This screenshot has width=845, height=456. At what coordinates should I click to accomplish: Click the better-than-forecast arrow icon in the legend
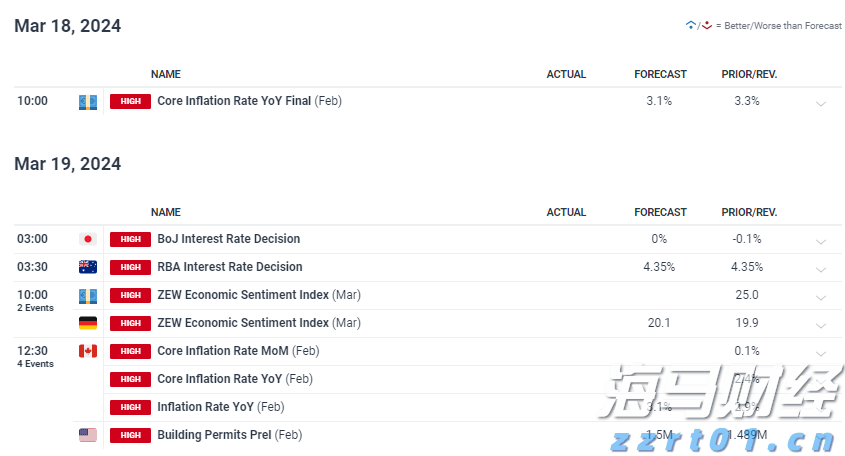(x=690, y=25)
